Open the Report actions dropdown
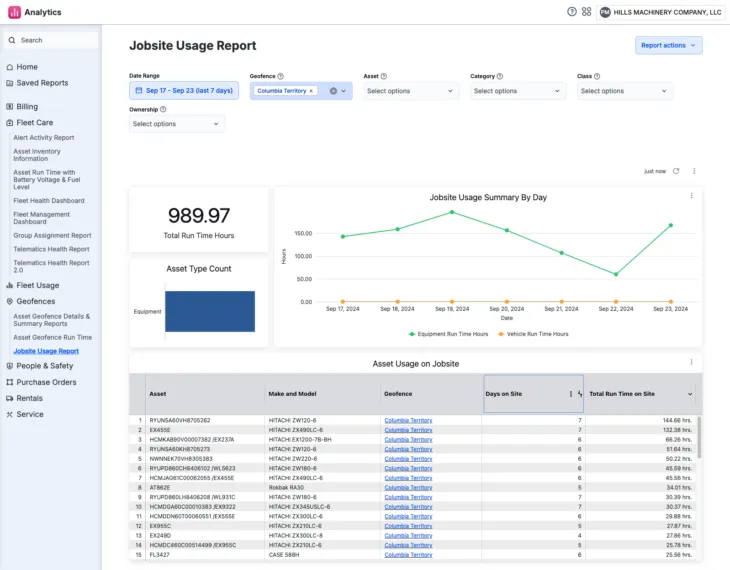 click(x=668, y=45)
